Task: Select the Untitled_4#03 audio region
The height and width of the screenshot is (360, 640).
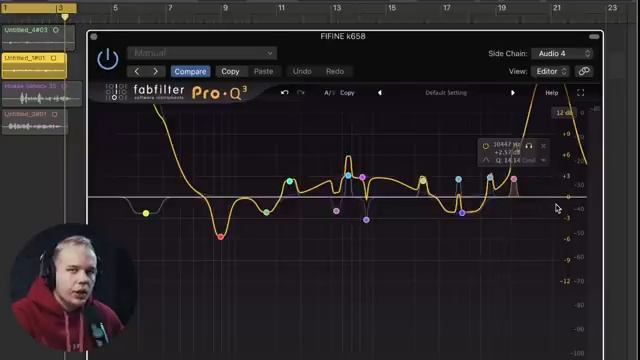Action: (x=38, y=38)
